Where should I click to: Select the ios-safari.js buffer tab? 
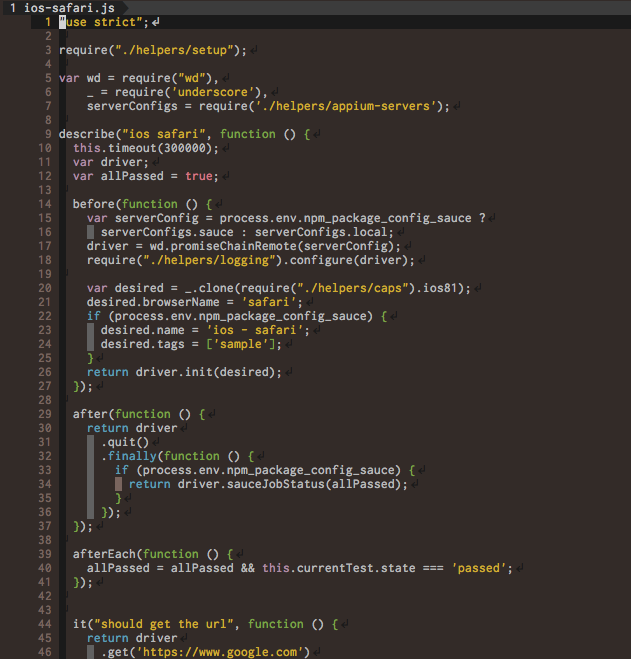tap(63, 7)
